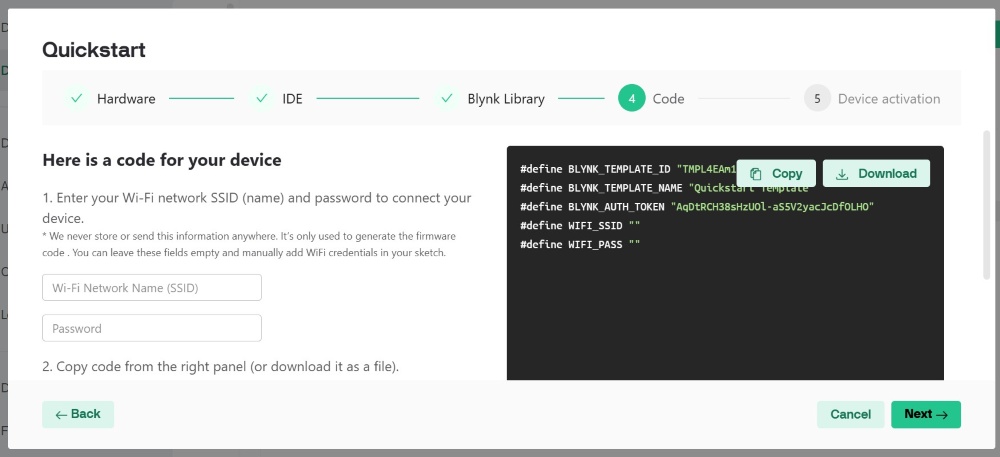
Task: Copy the code to clipboard
Action: click(776, 173)
